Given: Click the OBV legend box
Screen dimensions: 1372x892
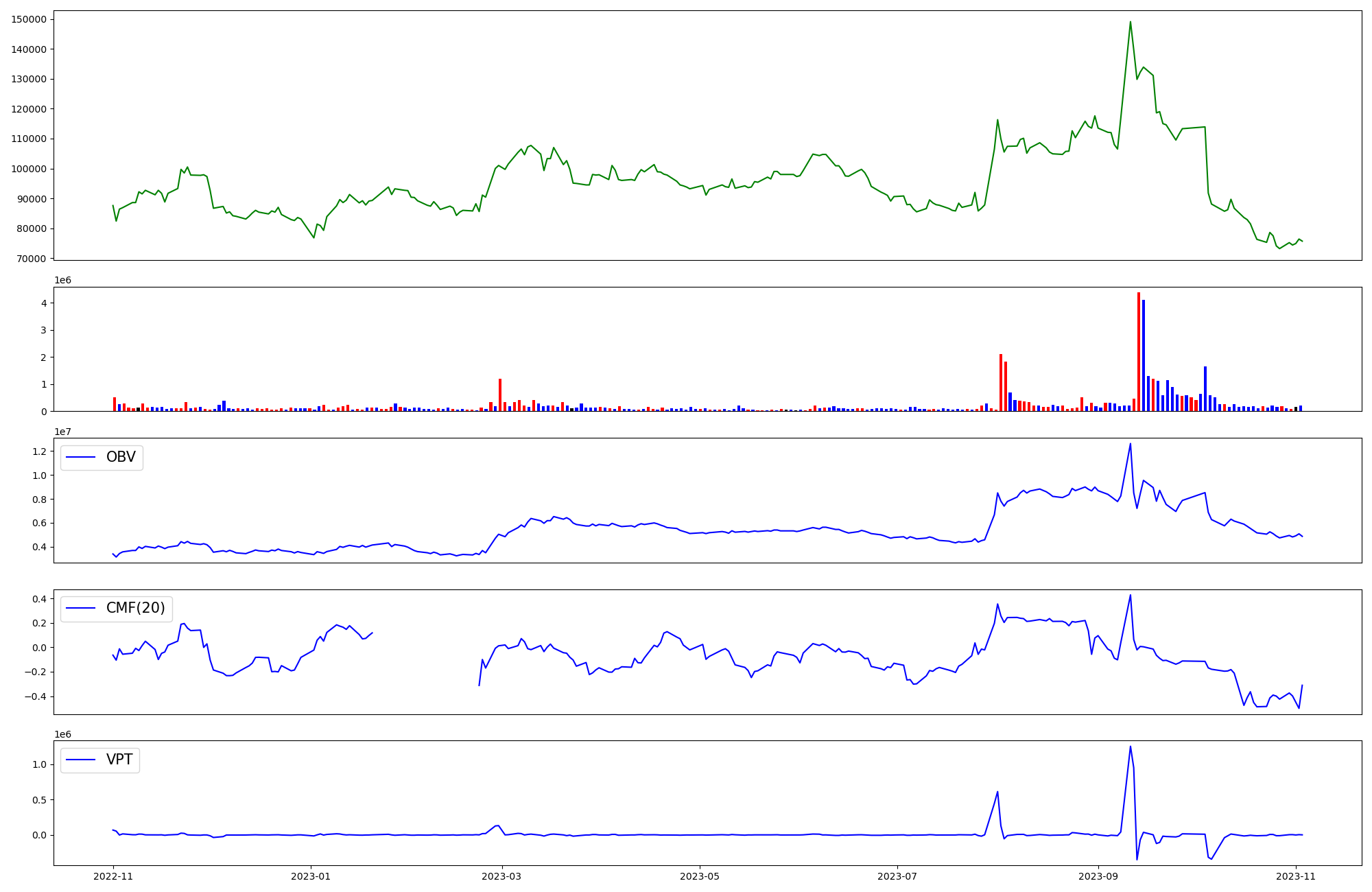Looking at the screenshot, I should (102, 458).
